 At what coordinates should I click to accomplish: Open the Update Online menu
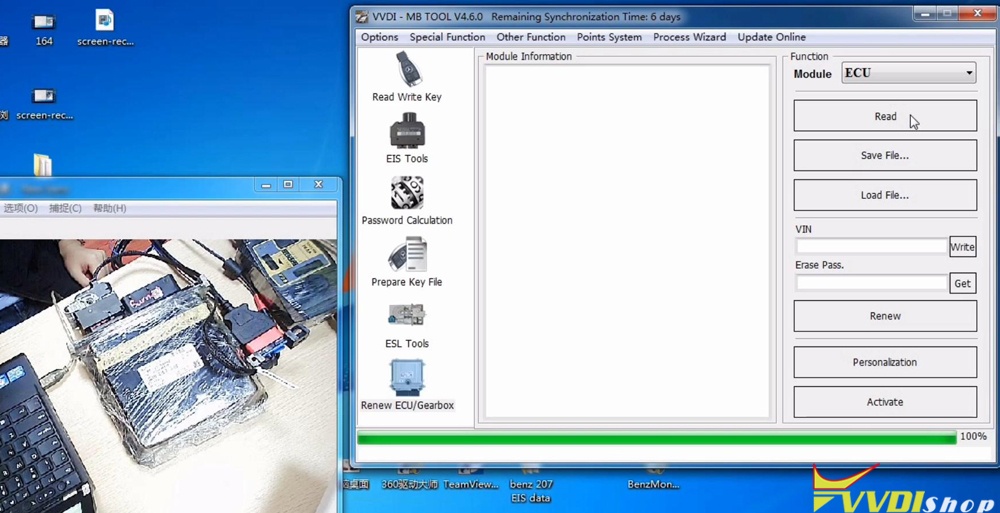[772, 37]
